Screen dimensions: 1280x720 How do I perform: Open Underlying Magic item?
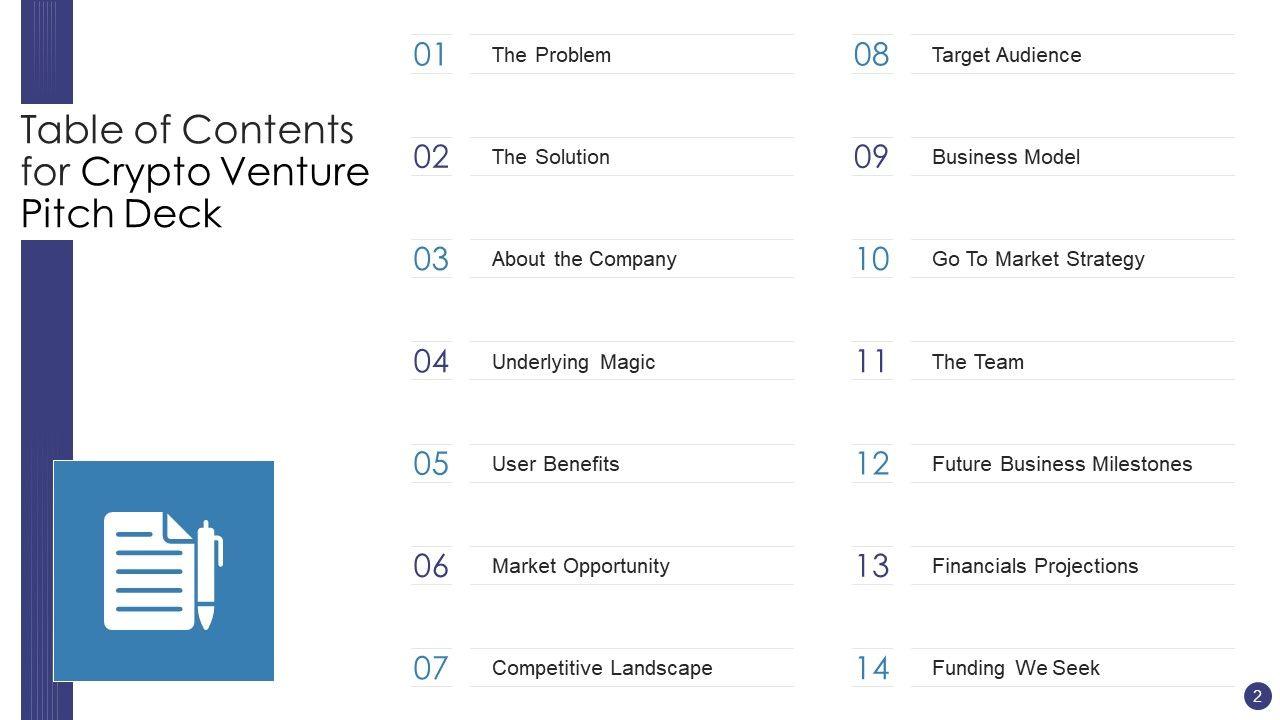click(573, 362)
